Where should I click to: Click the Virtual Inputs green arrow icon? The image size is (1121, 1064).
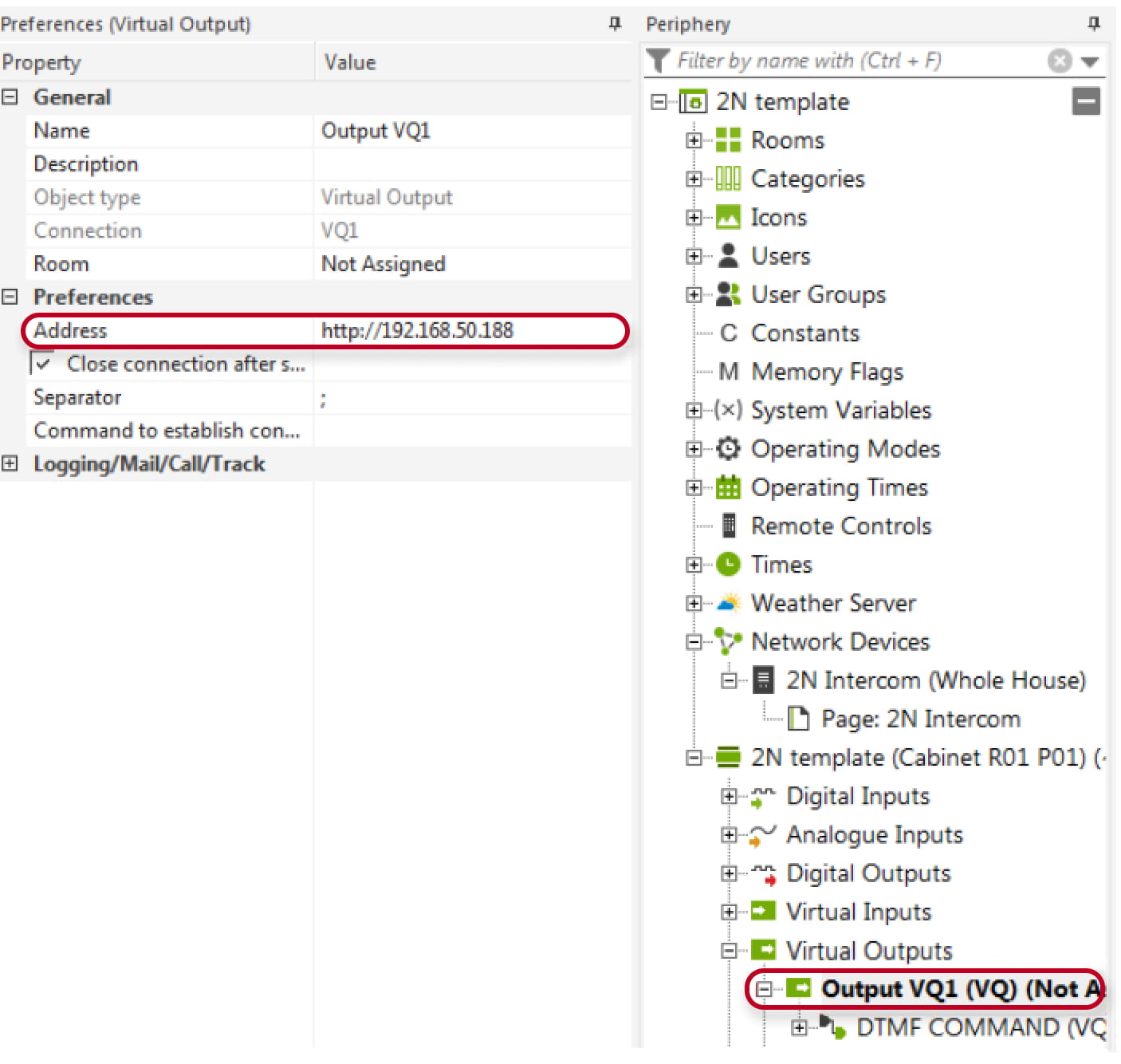[763, 911]
